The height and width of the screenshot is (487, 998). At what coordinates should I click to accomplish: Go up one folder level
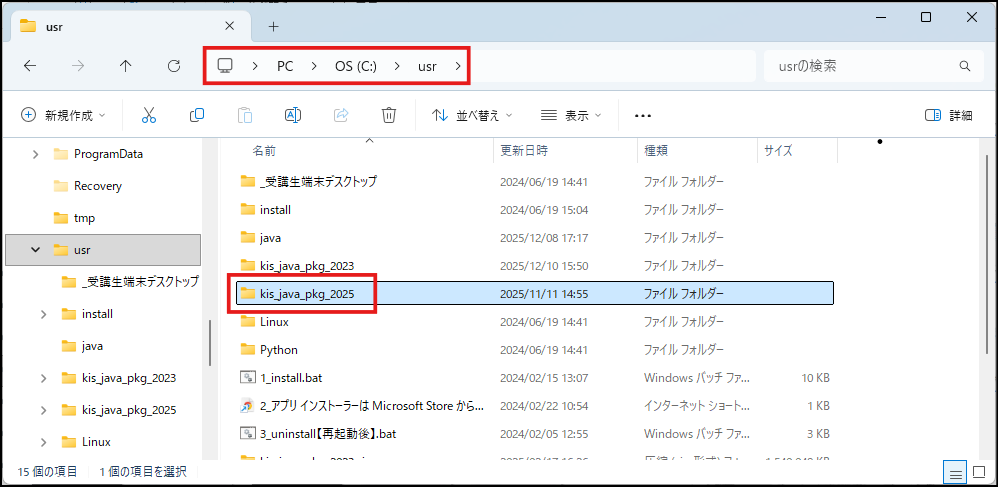click(x=125, y=66)
